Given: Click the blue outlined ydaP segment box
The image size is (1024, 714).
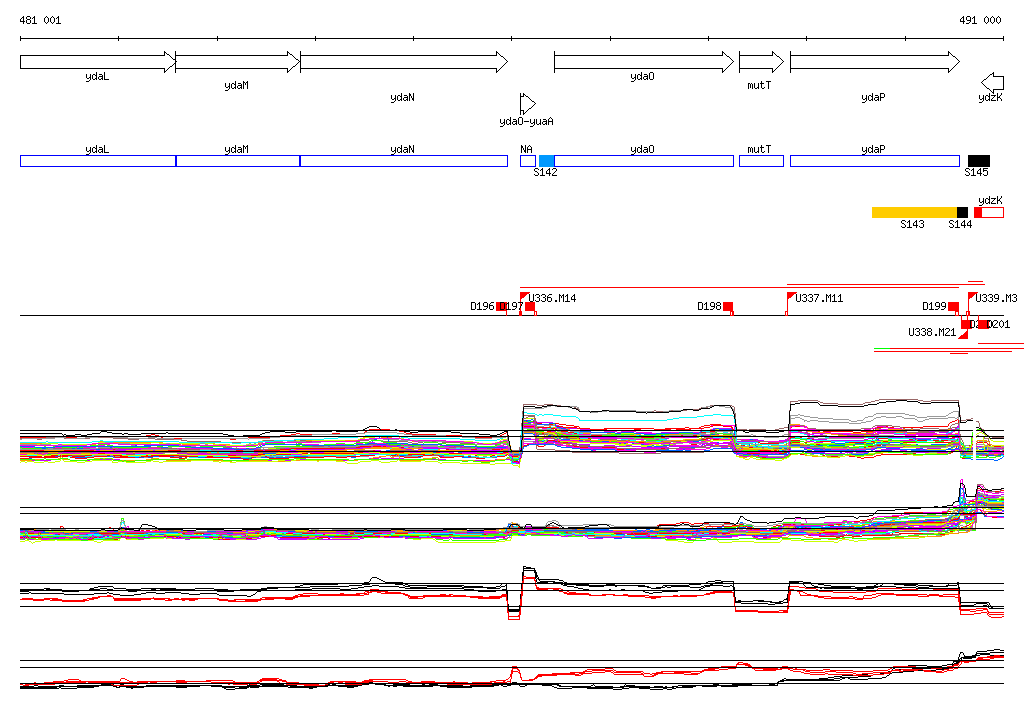Looking at the screenshot, I should click(x=875, y=161).
